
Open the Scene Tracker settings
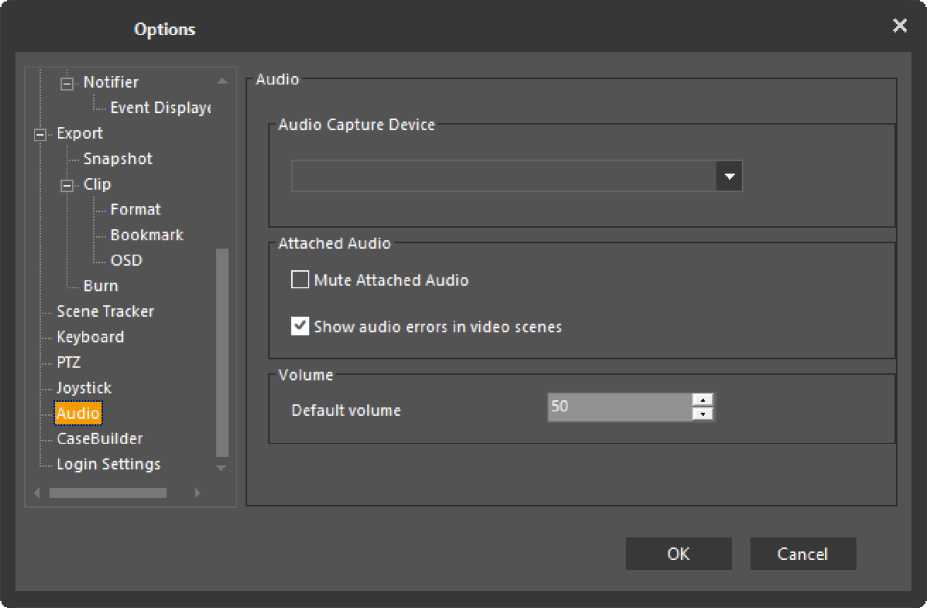pyautogui.click(x=105, y=312)
